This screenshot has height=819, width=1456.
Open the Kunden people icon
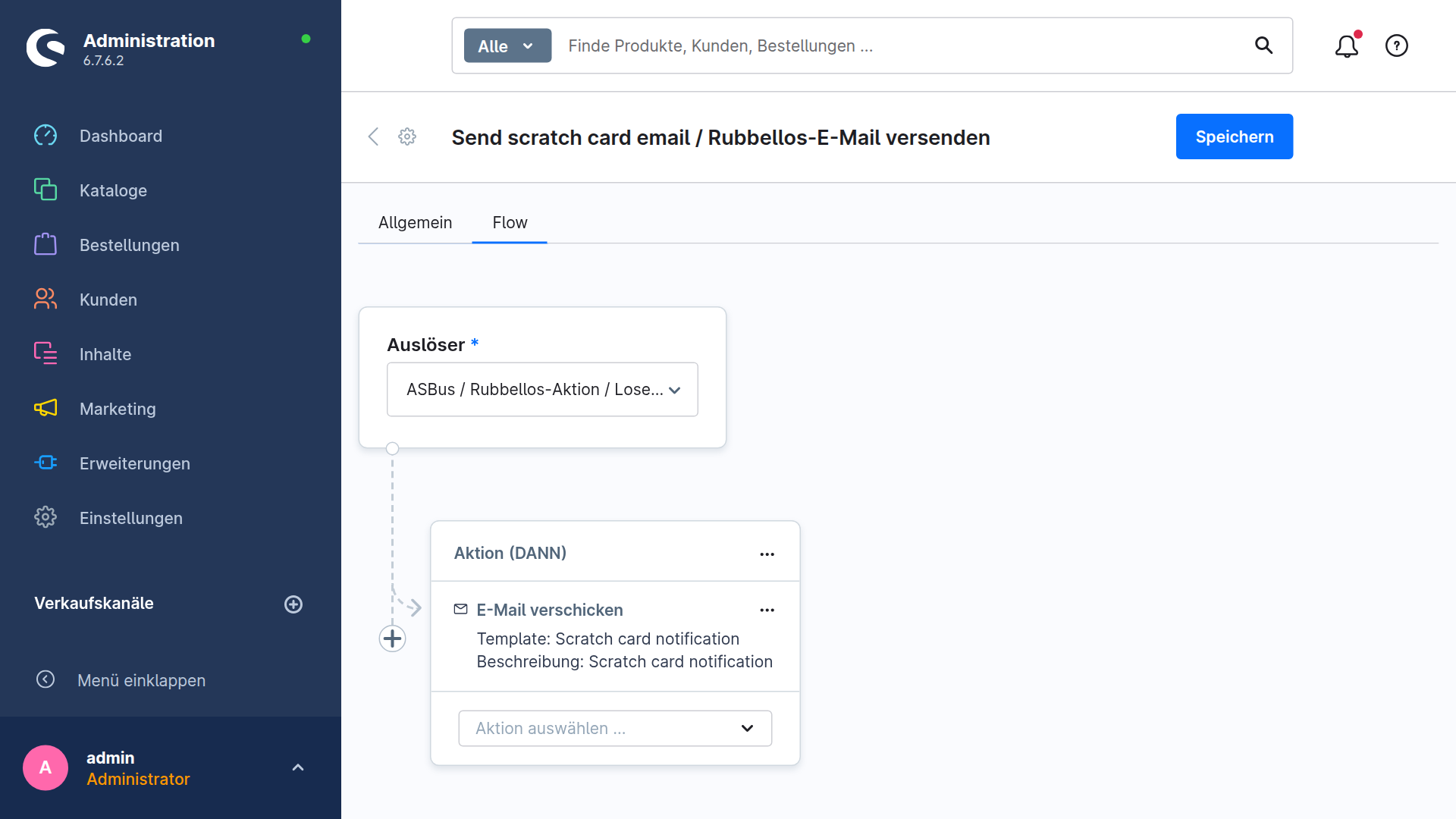pyautogui.click(x=45, y=299)
